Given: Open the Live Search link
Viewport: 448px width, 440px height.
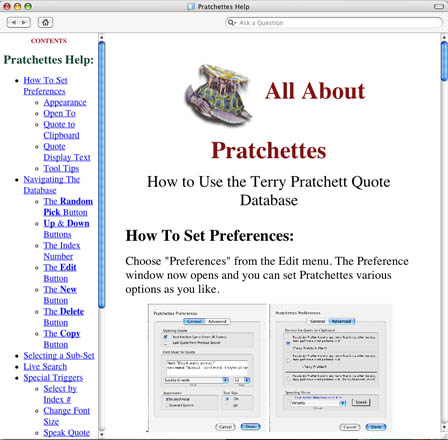Looking at the screenshot, I should click(45, 367).
